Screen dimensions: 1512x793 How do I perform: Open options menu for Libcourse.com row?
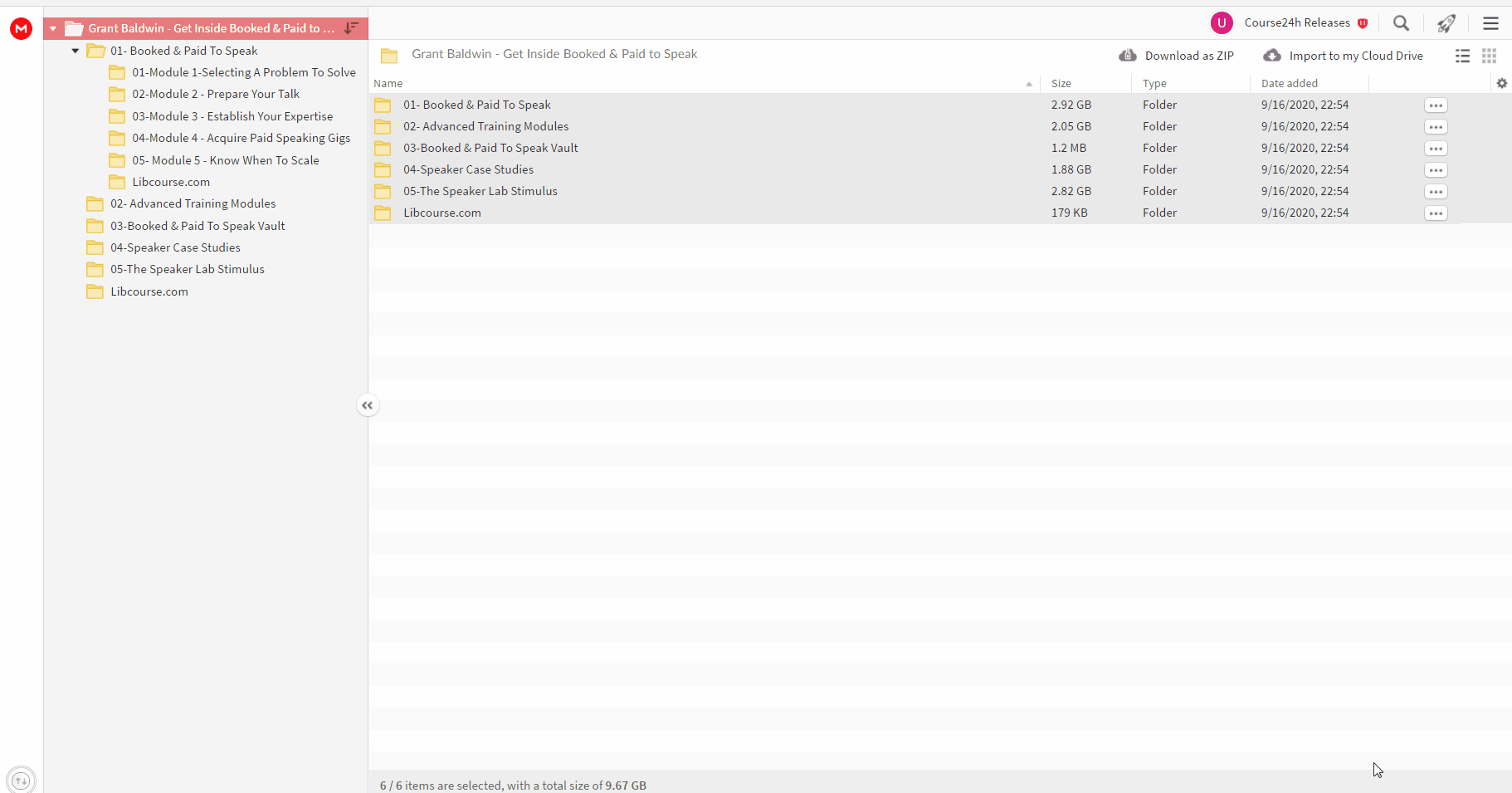point(1436,213)
